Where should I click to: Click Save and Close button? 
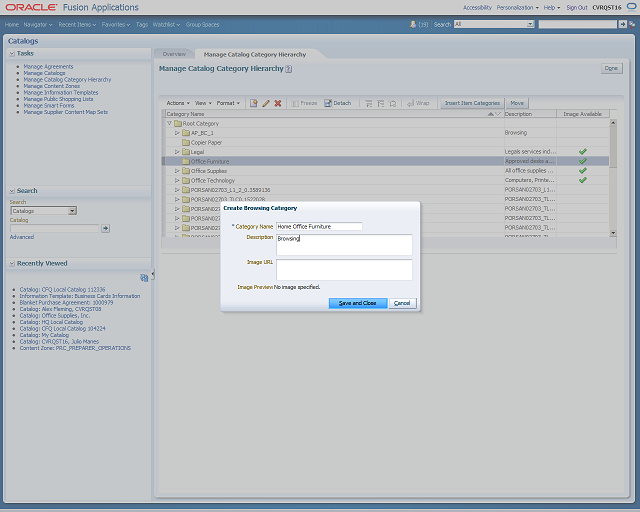(358, 303)
